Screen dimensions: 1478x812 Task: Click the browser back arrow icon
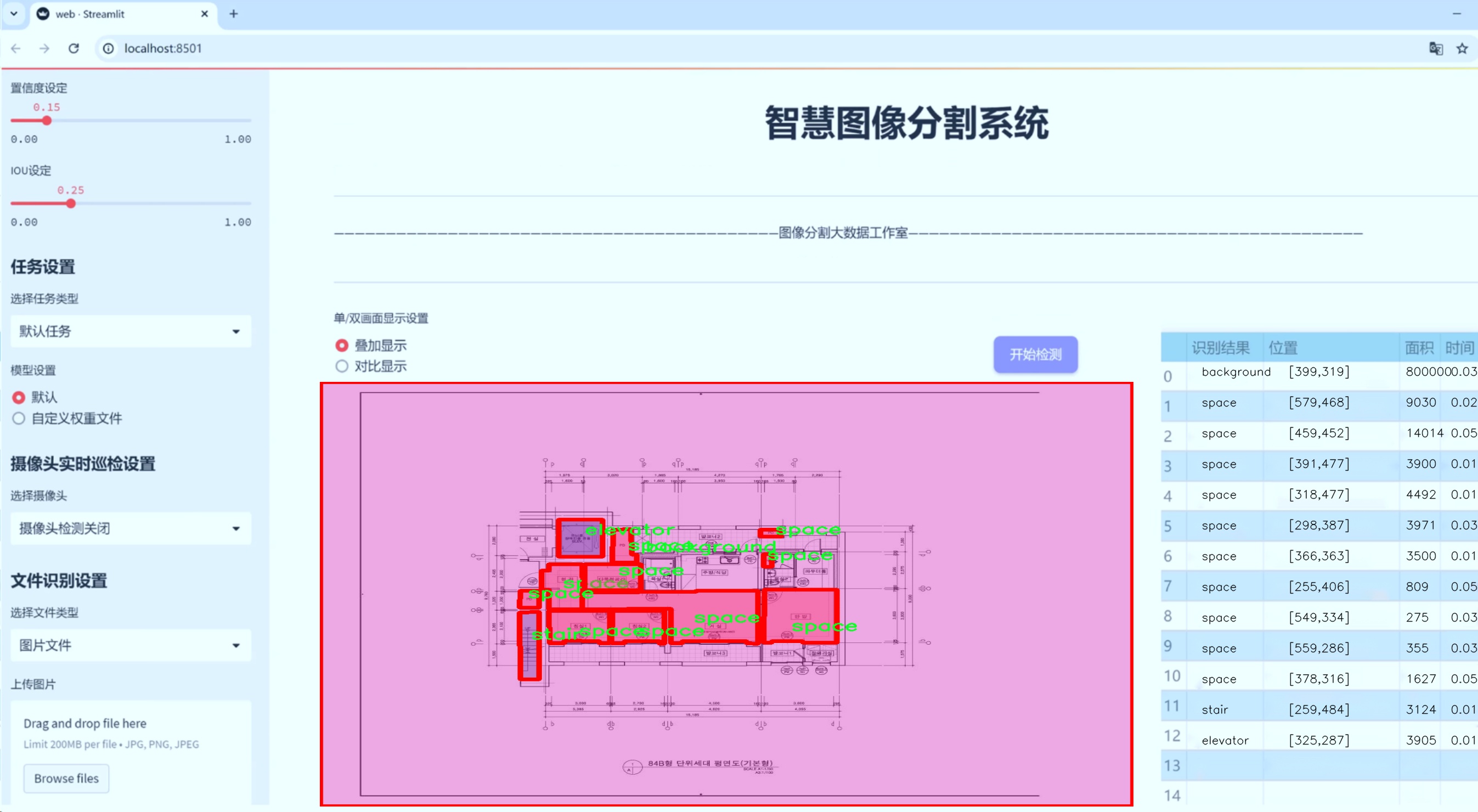tap(15, 49)
